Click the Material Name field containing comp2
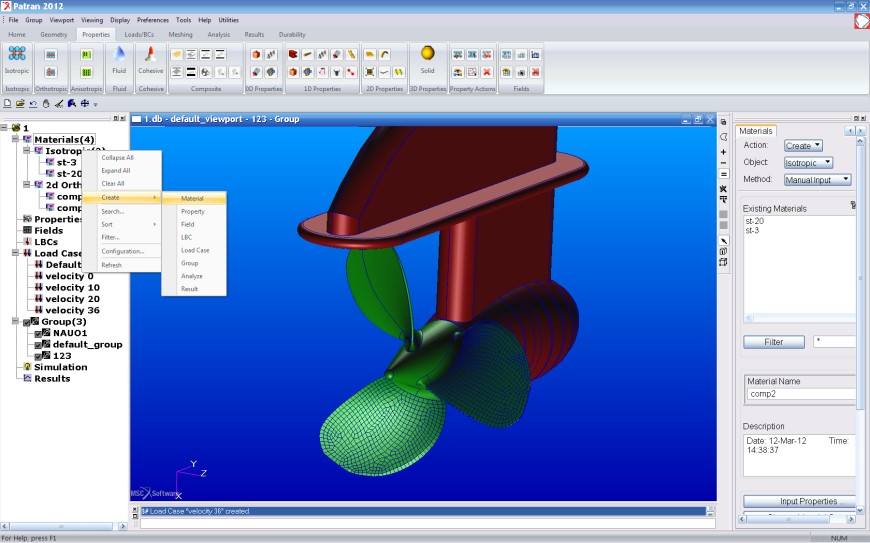The width and height of the screenshot is (870, 543). [x=801, y=394]
